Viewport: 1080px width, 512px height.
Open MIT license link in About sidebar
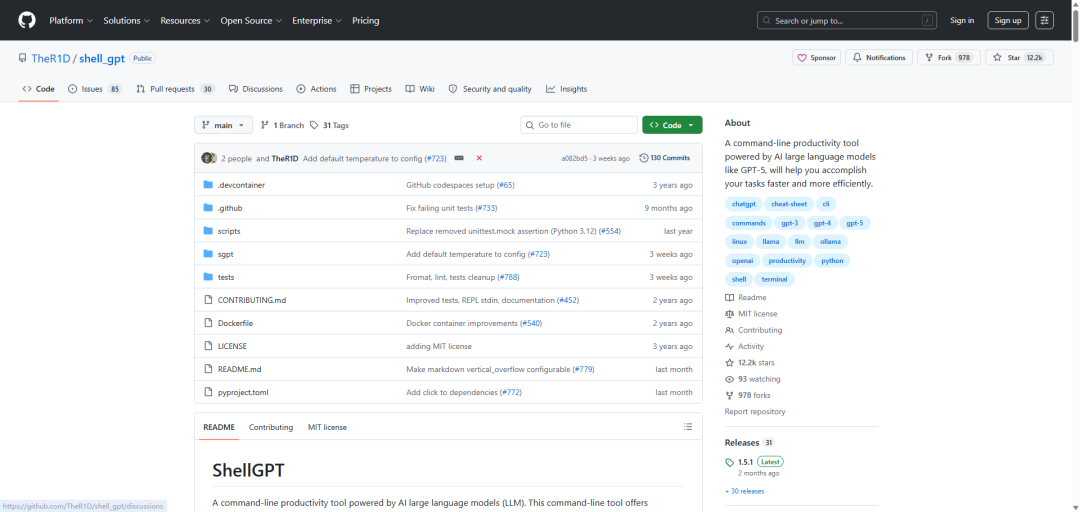coord(751,314)
